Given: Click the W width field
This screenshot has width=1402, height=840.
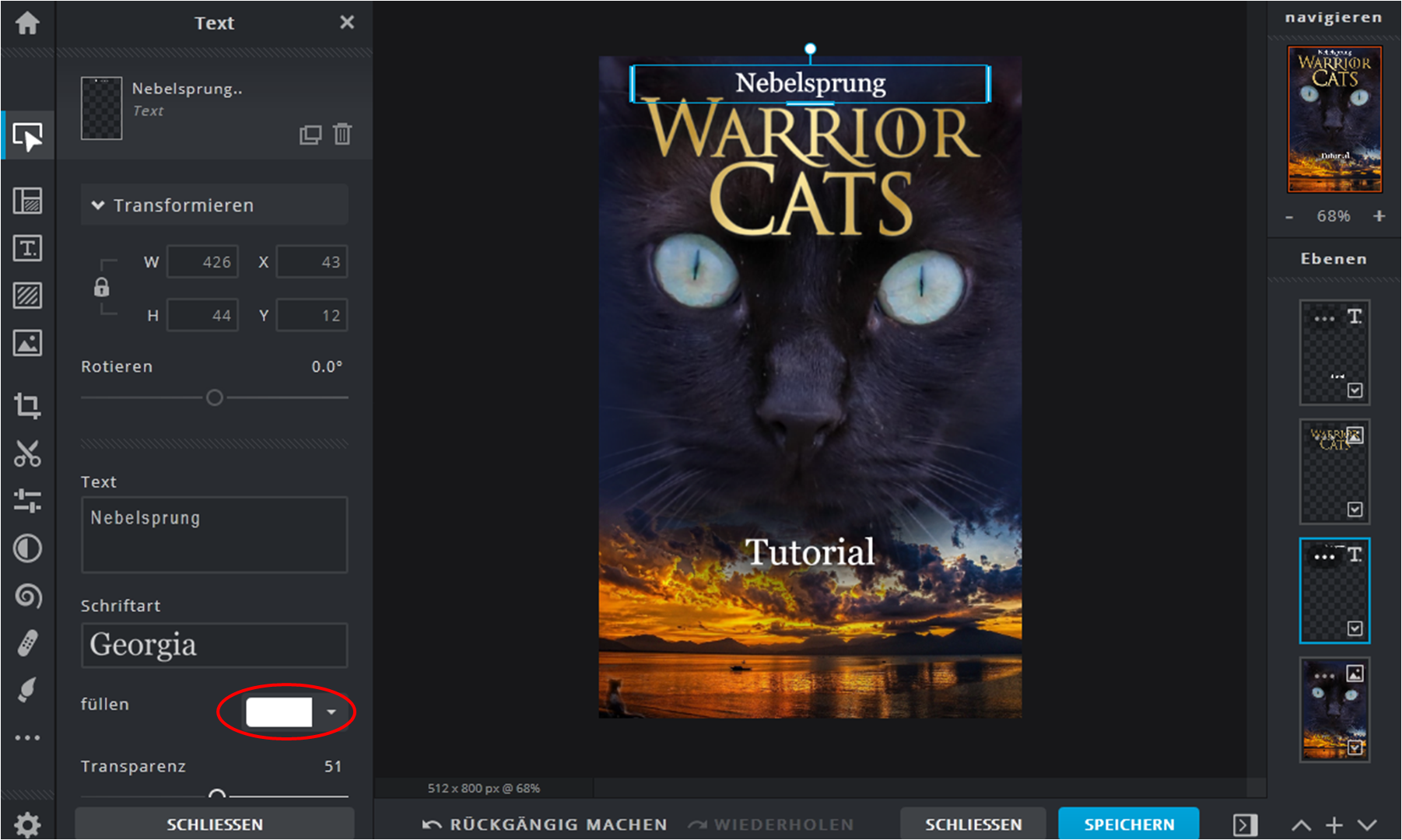Looking at the screenshot, I should (203, 262).
